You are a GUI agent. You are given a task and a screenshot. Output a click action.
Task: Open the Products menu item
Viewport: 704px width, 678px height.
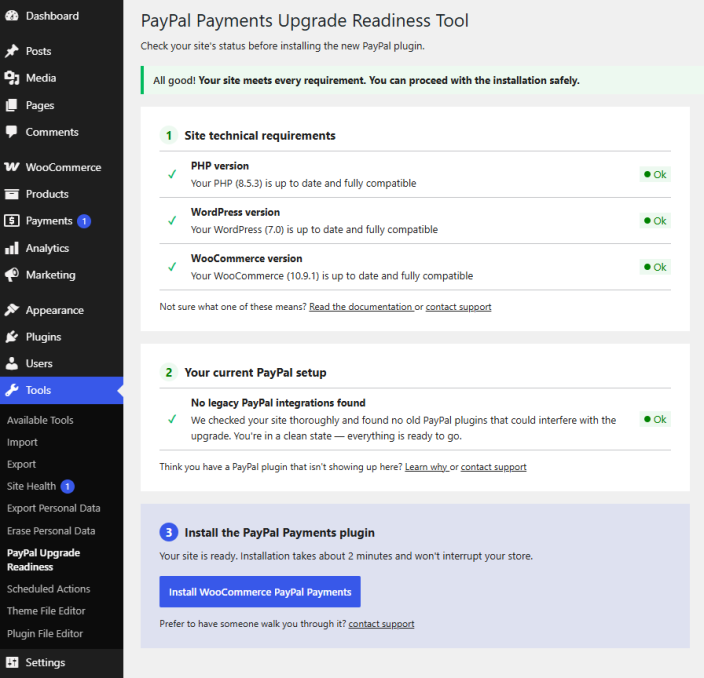tap(62, 194)
